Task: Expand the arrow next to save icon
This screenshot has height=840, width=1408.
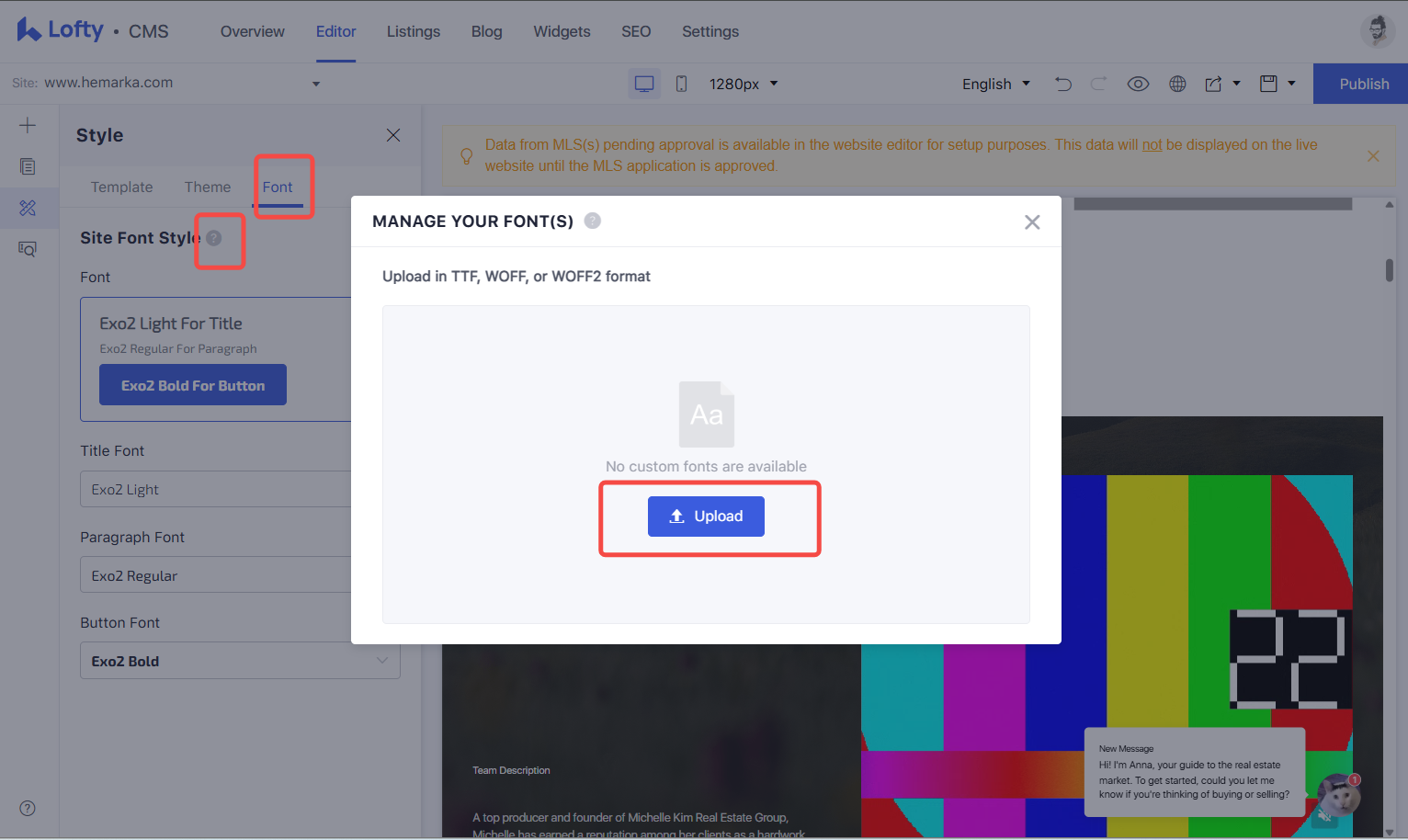Action: (x=1291, y=84)
